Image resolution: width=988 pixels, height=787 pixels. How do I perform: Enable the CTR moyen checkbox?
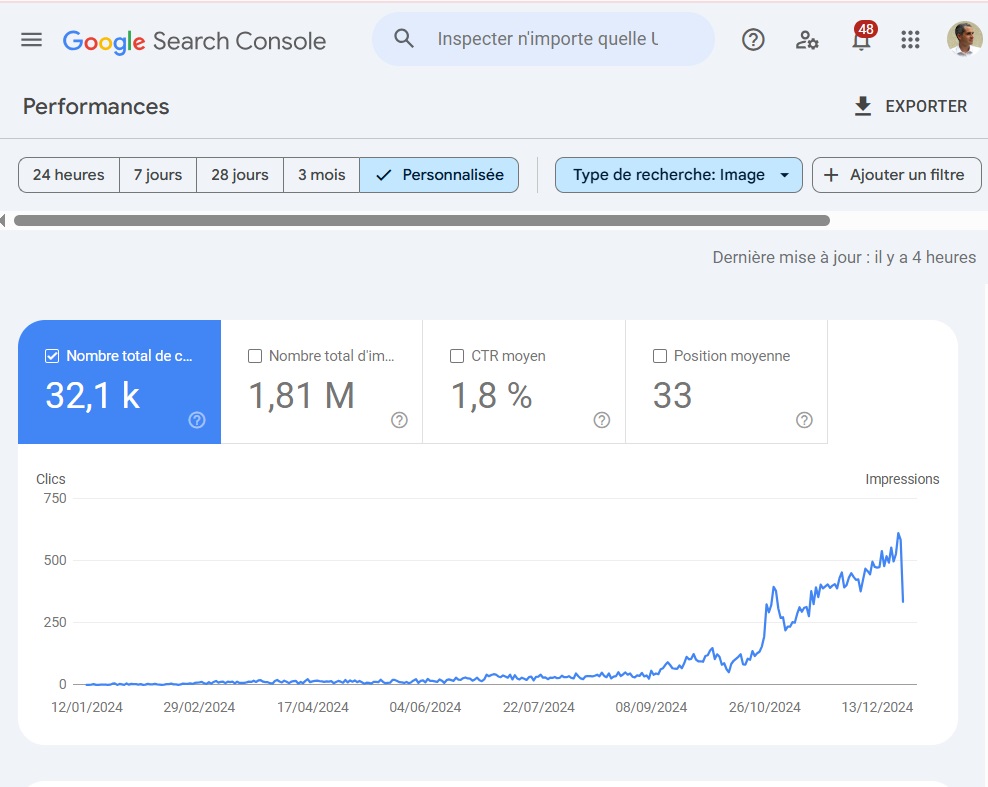click(x=457, y=356)
